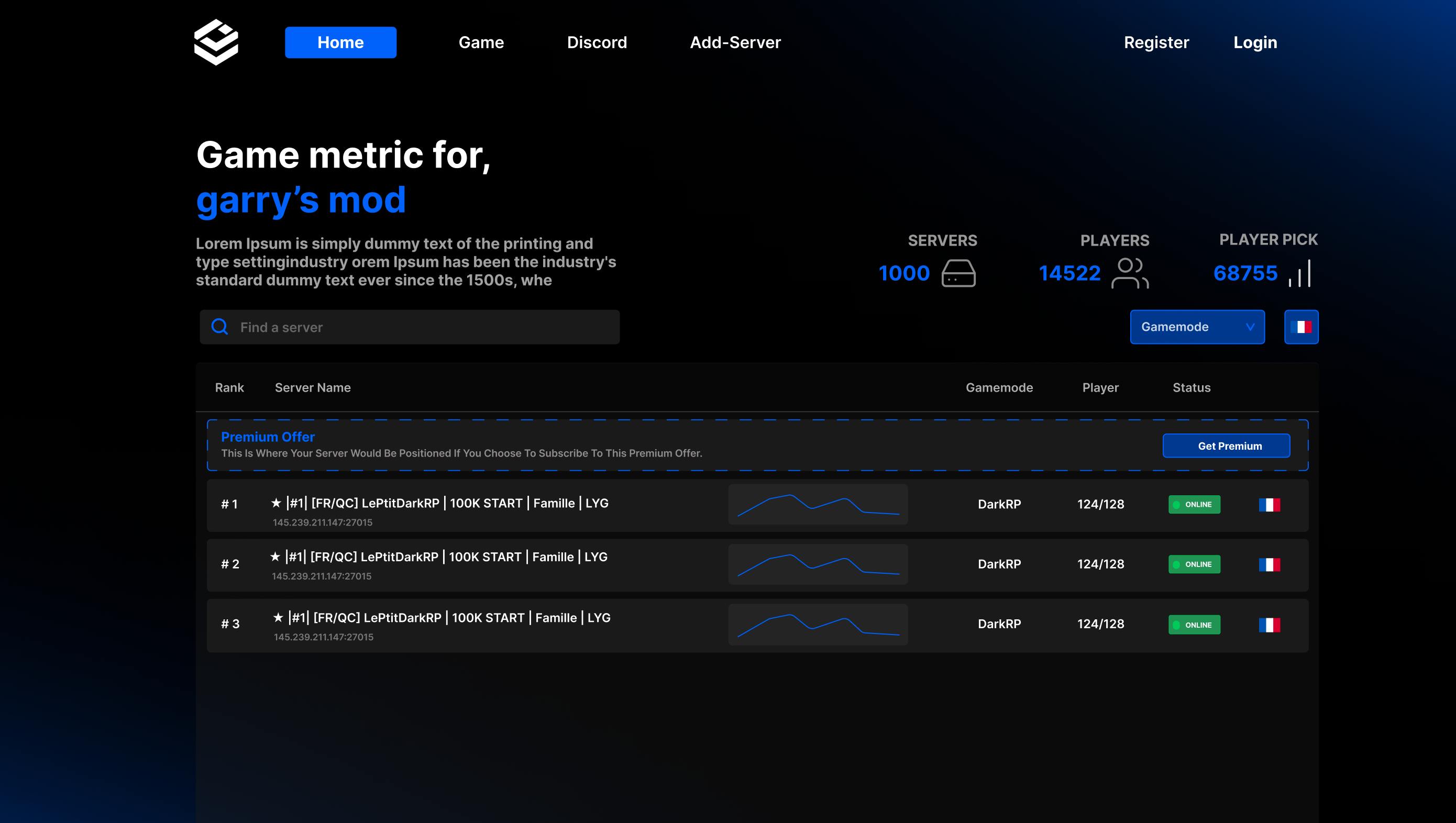
Task: Click the French flag in row #2
Action: (x=1269, y=565)
